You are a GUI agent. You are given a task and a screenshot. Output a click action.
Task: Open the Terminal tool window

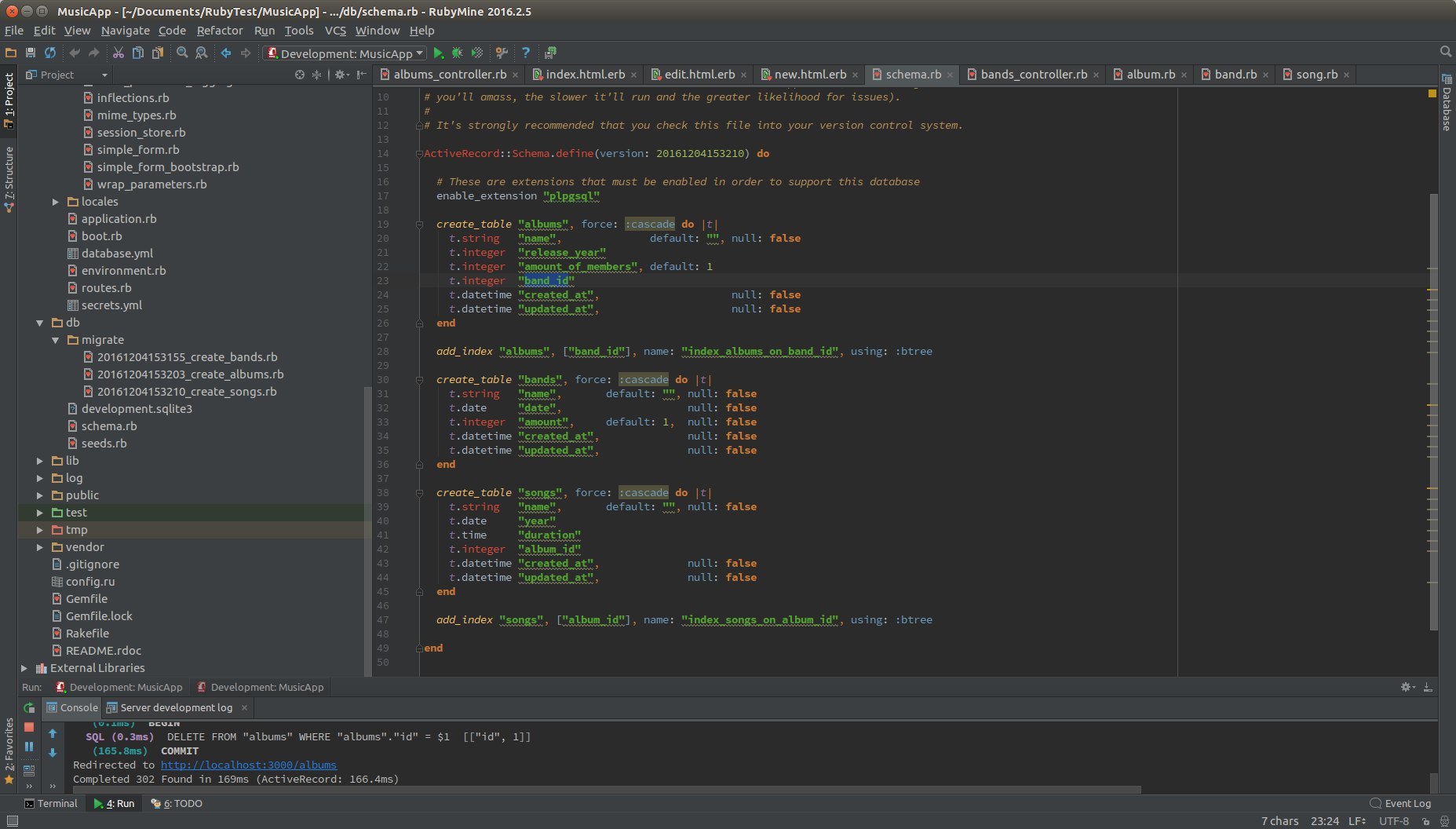tap(51, 803)
